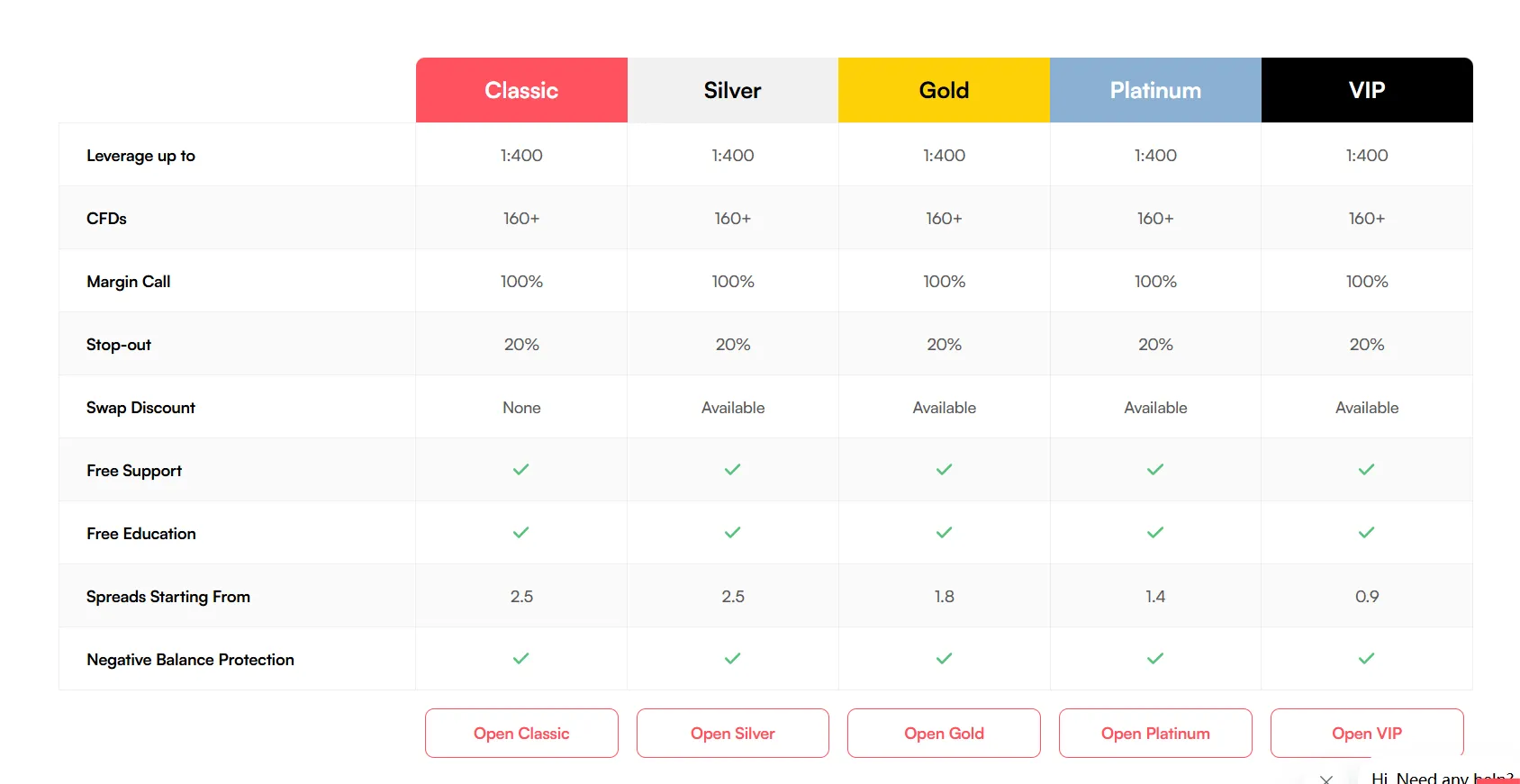This screenshot has height=784, width=1520.
Task: Click Gold Negative Balance Protection checkmark
Action: click(944, 659)
